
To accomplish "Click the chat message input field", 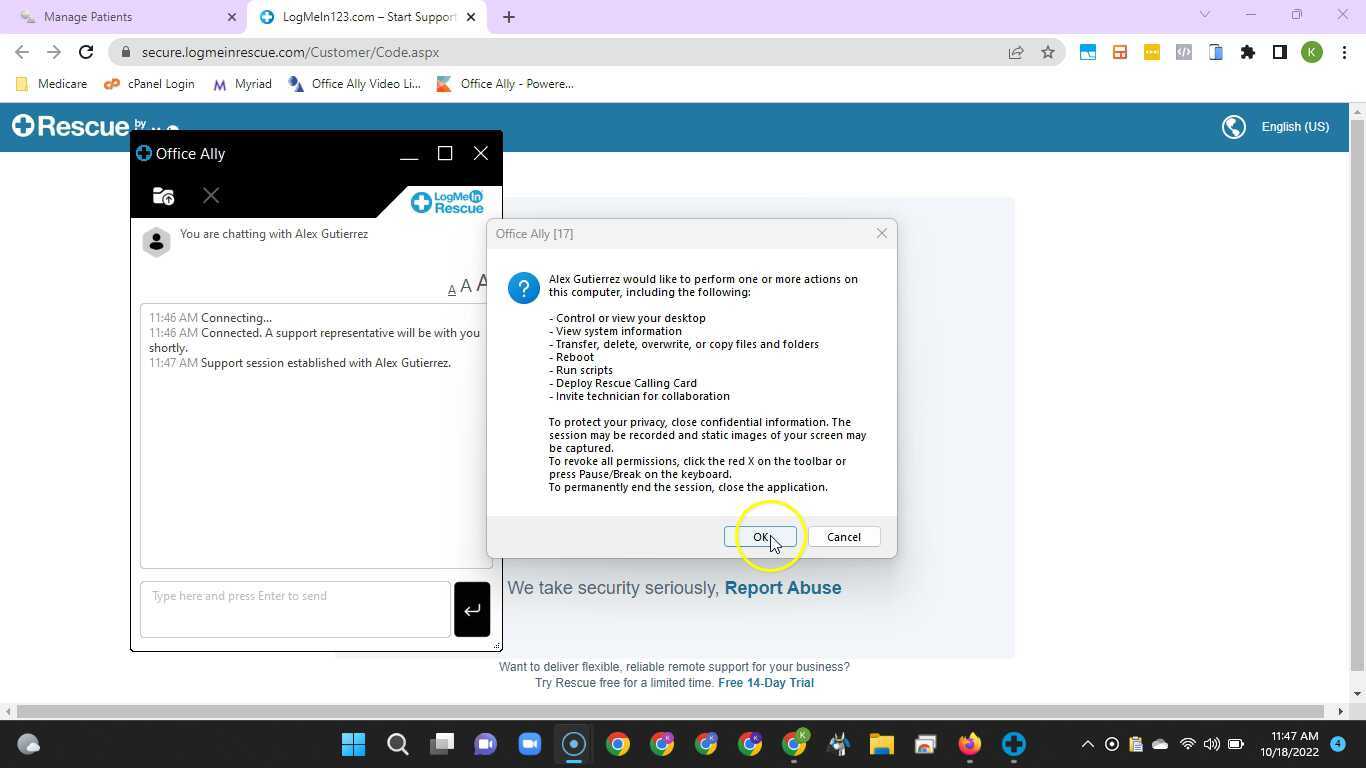I will [295, 609].
